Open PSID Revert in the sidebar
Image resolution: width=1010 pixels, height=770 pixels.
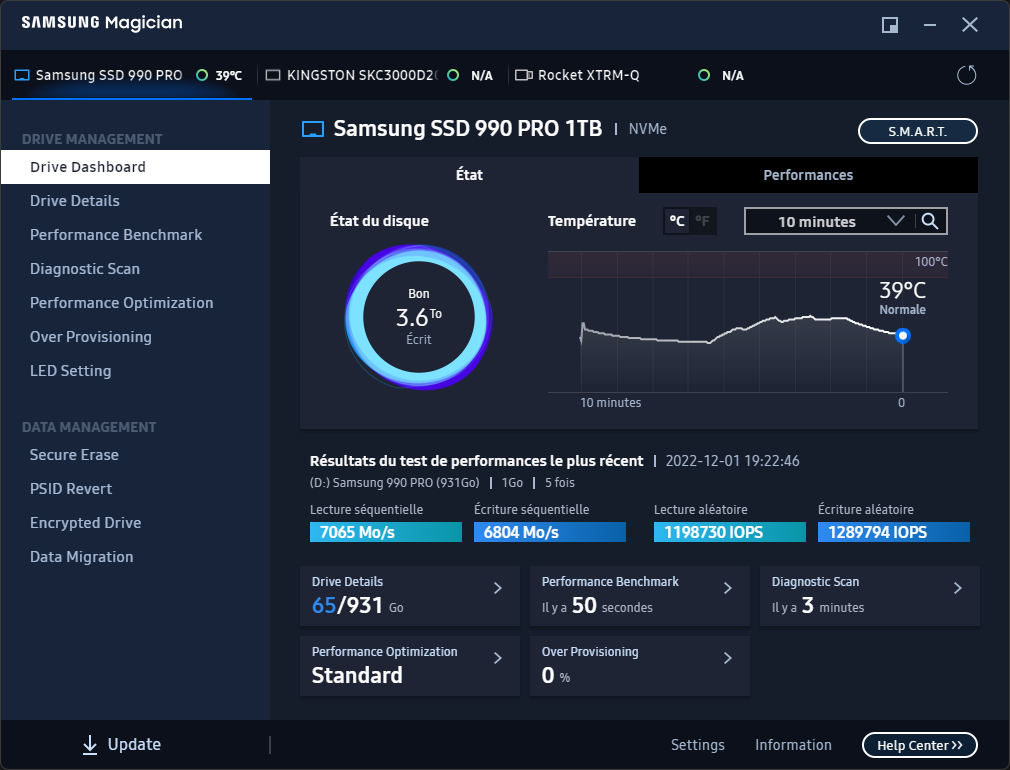(x=135, y=489)
